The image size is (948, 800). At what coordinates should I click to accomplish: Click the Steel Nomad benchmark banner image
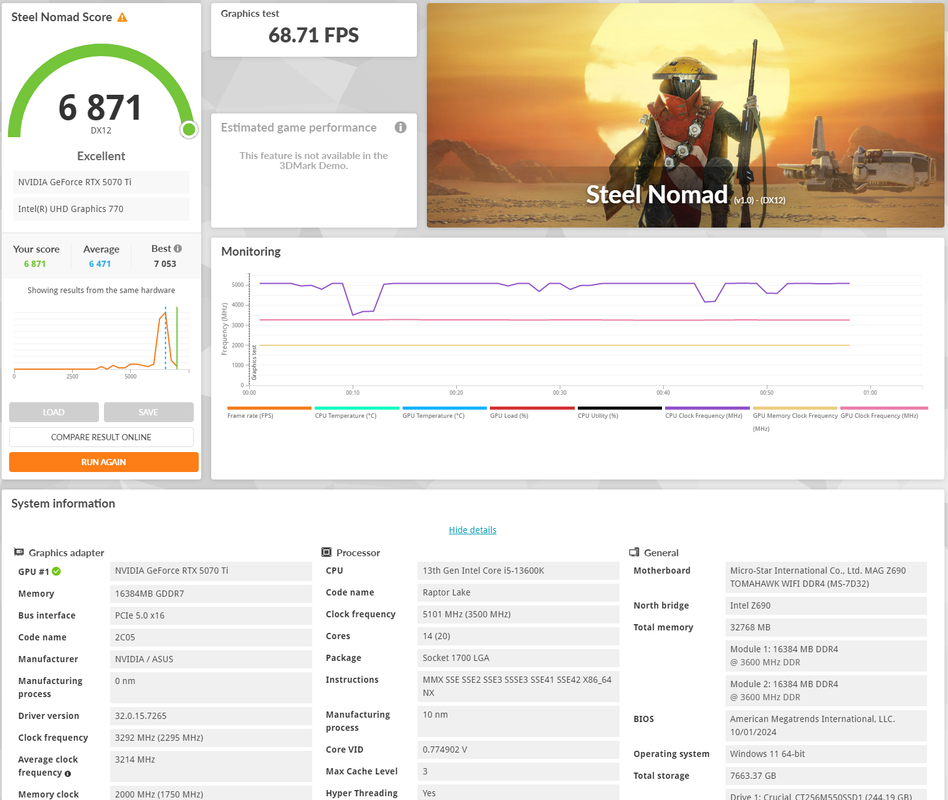(685, 115)
